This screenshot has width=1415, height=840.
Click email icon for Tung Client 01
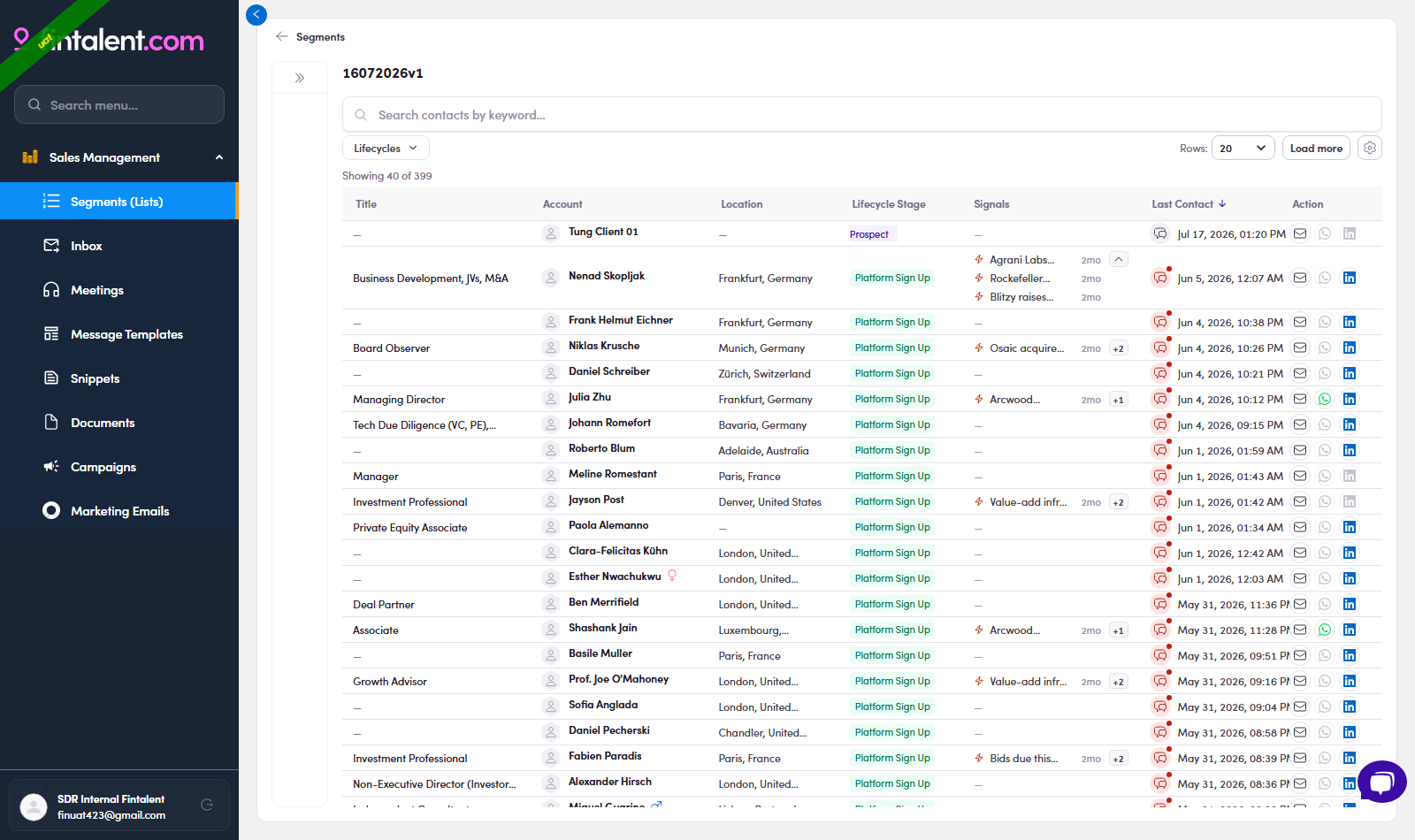coord(1300,233)
